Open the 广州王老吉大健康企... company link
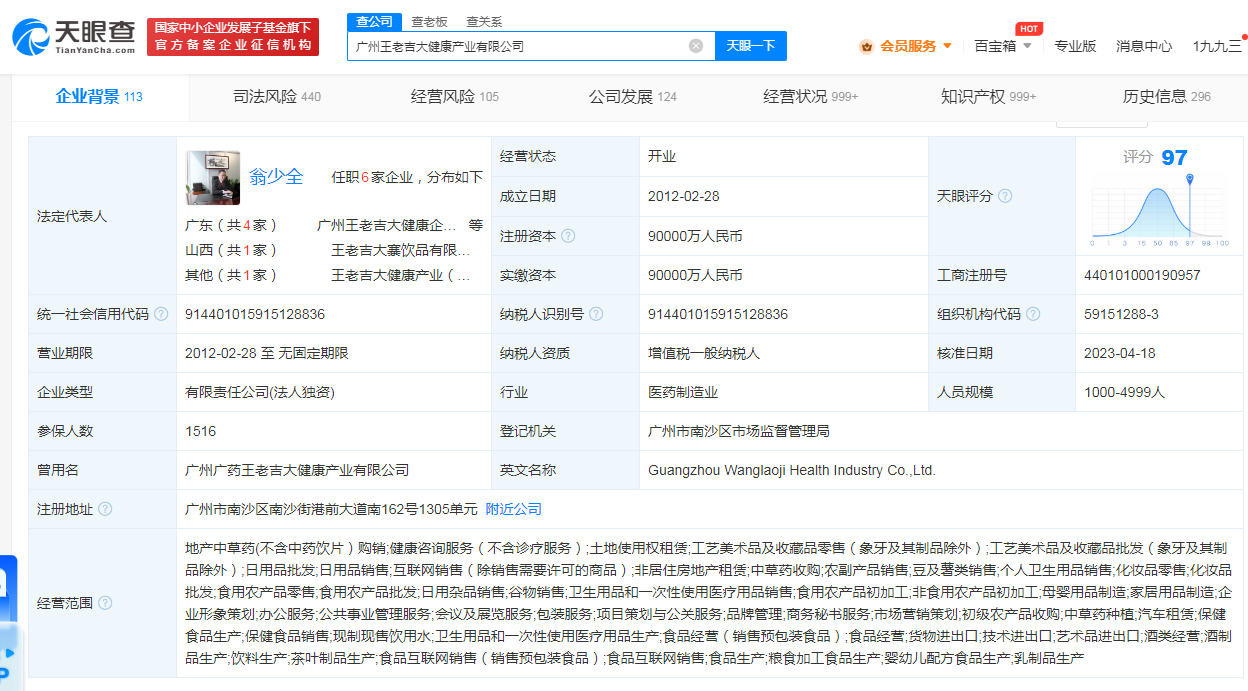This screenshot has height=691, width=1248. pos(386,225)
